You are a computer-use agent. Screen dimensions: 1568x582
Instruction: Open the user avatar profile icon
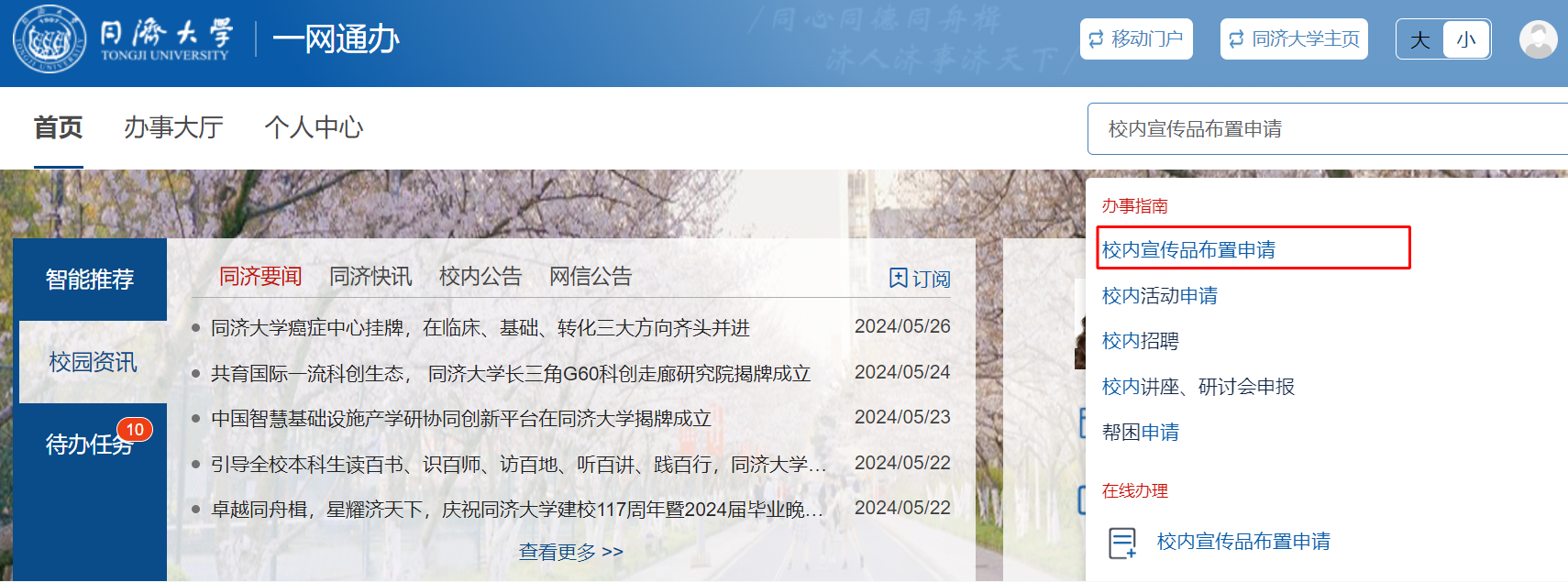tap(1538, 39)
